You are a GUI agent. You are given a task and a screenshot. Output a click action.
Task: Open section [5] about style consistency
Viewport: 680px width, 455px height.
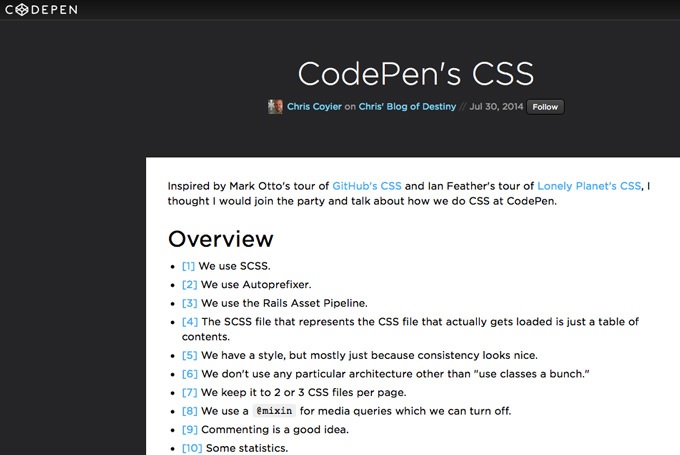pos(190,355)
